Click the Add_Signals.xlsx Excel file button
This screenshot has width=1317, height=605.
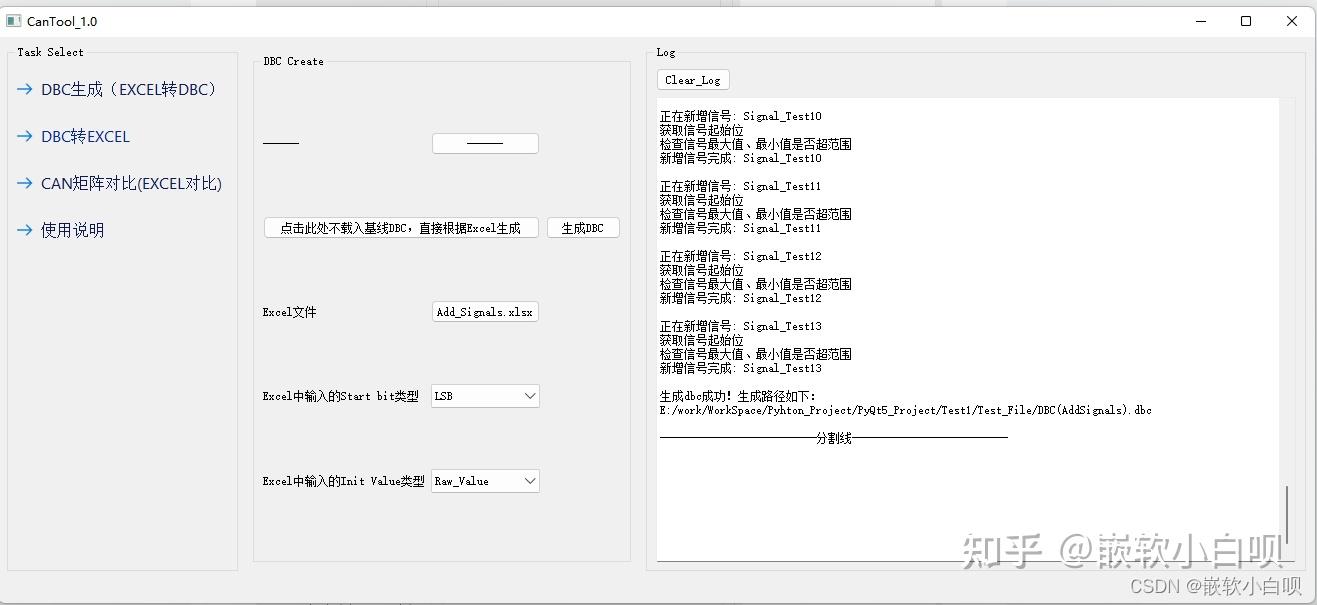pyautogui.click(x=484, y=311)
